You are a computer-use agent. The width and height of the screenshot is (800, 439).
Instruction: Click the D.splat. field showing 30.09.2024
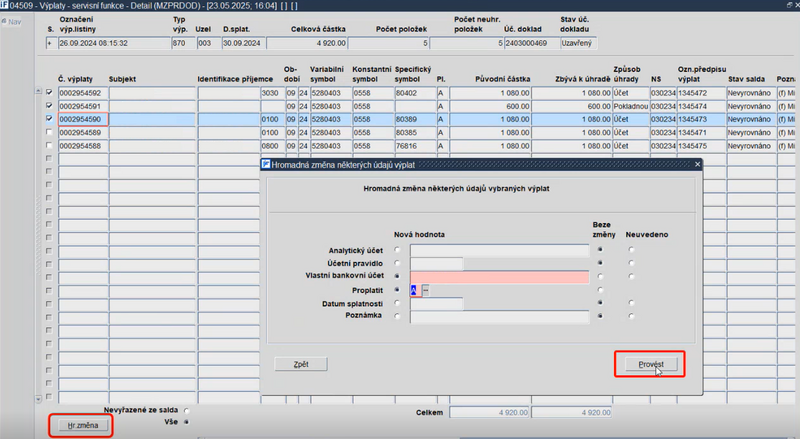pyautogui.click(x=243, y=43)
